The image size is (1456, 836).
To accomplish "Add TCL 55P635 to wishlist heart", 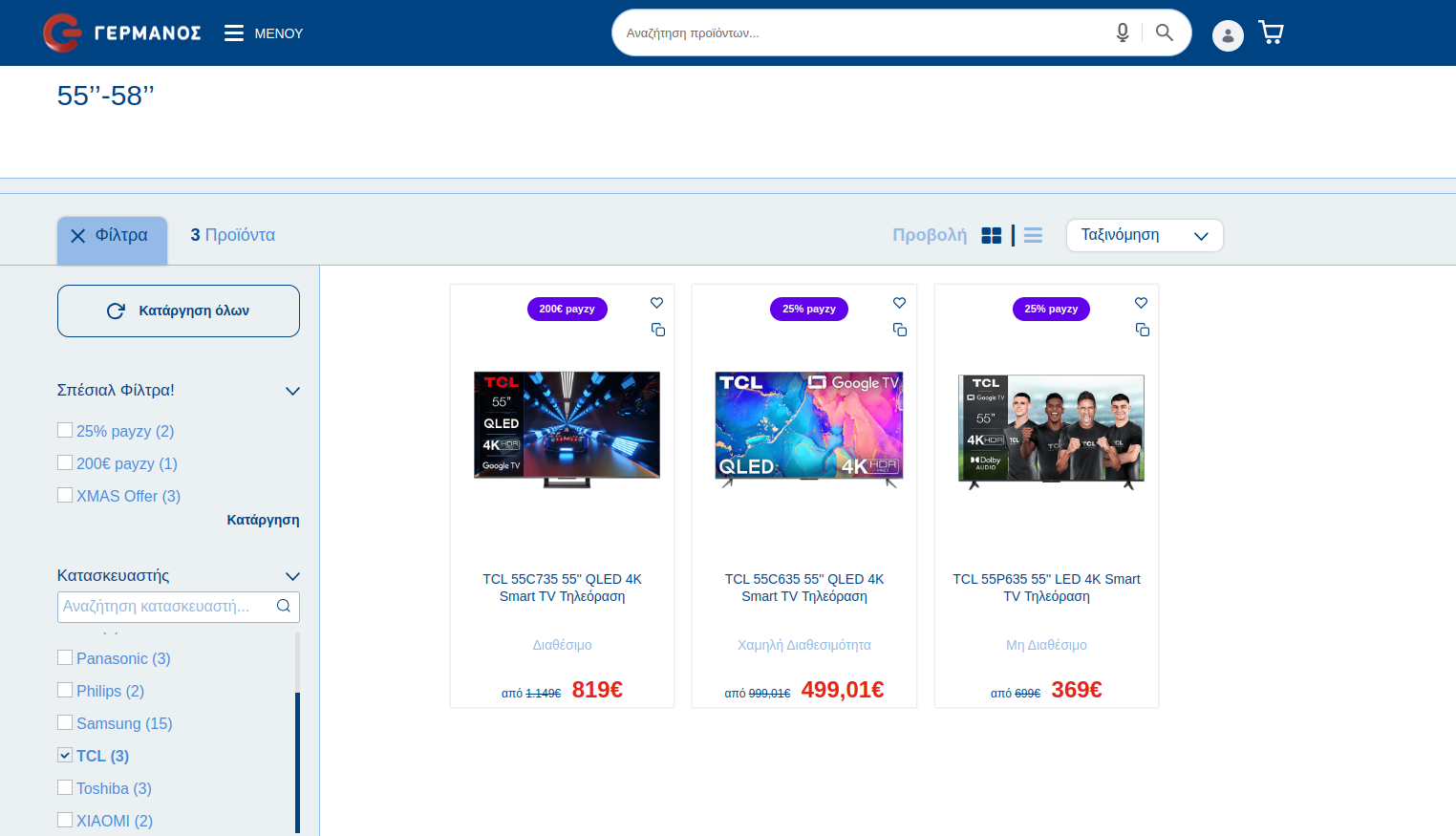I will coord(1141,303).
